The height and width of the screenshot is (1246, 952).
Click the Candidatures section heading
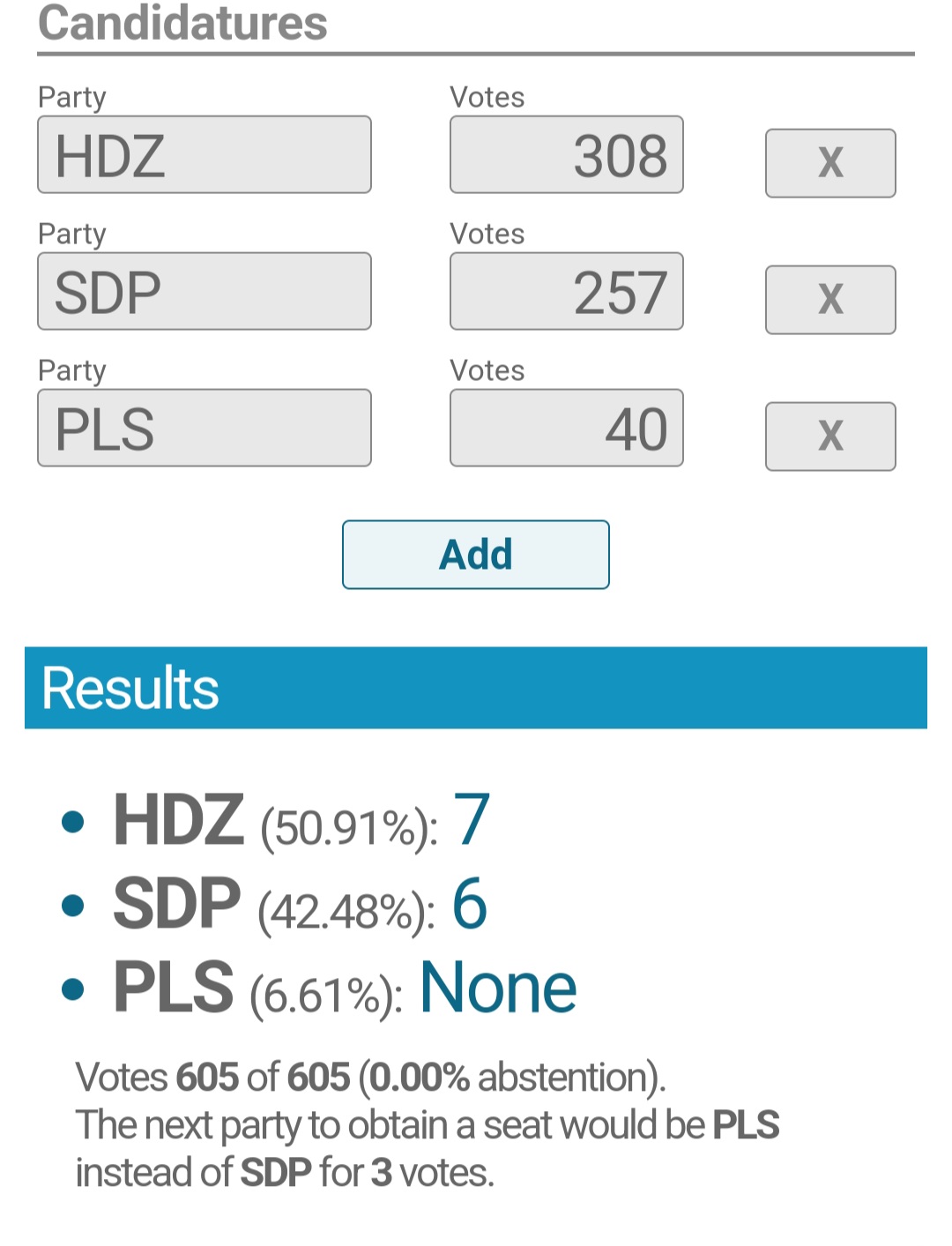182,23
